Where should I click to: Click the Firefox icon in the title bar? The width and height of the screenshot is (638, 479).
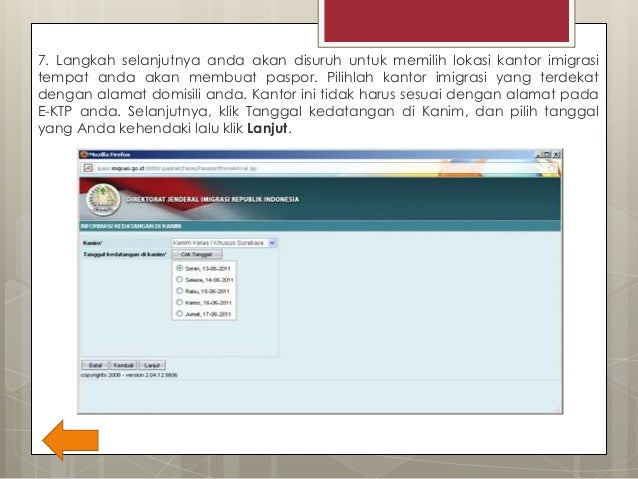tap(84, 155)
